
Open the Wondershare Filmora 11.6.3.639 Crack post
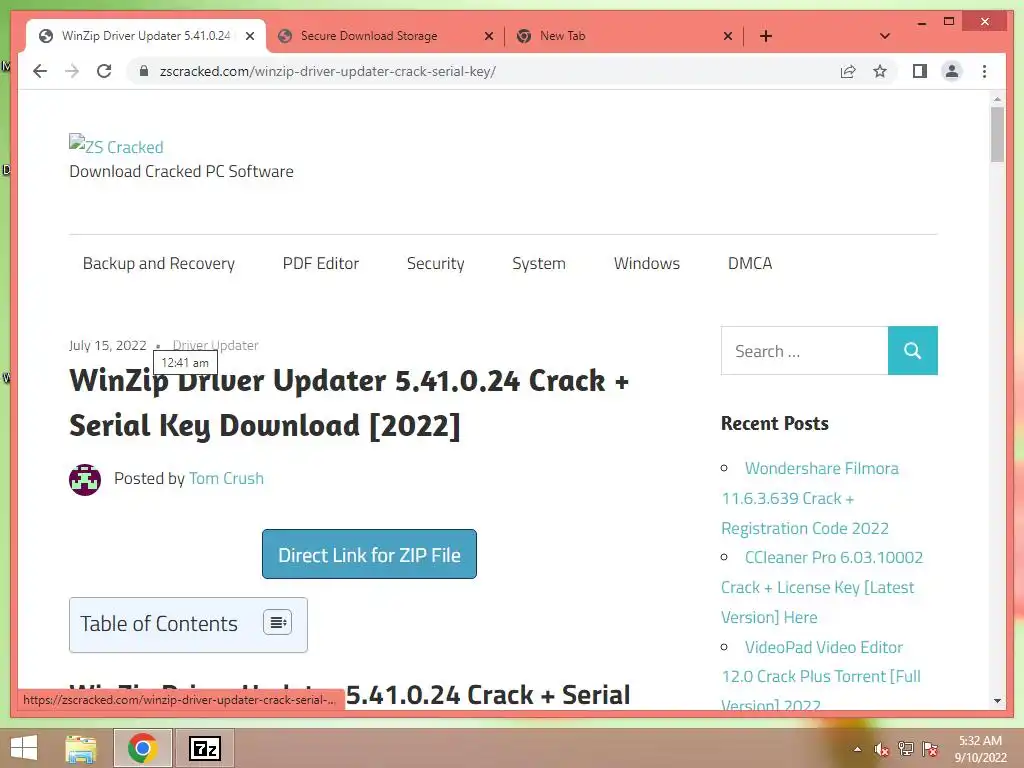[x=810, y=498]
